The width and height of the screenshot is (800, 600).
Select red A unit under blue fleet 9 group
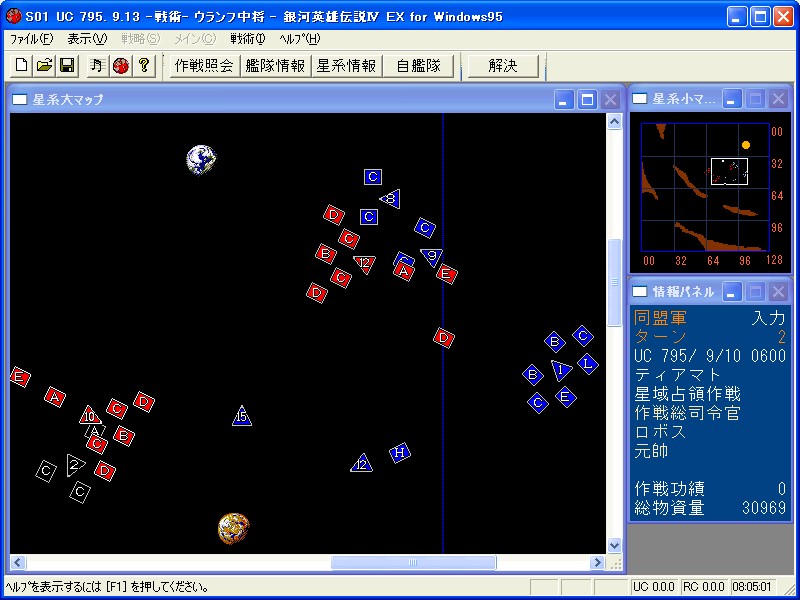404,271
